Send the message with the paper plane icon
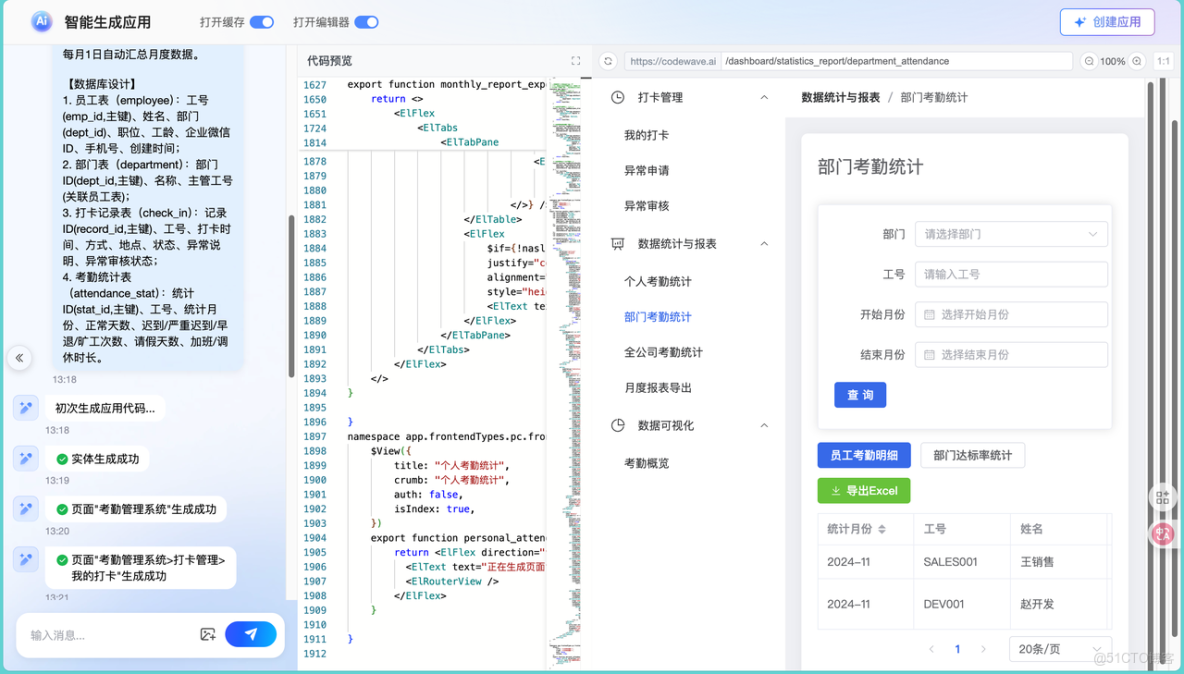This screenshot has height=674, width=1184. click(x=251, y=634)
